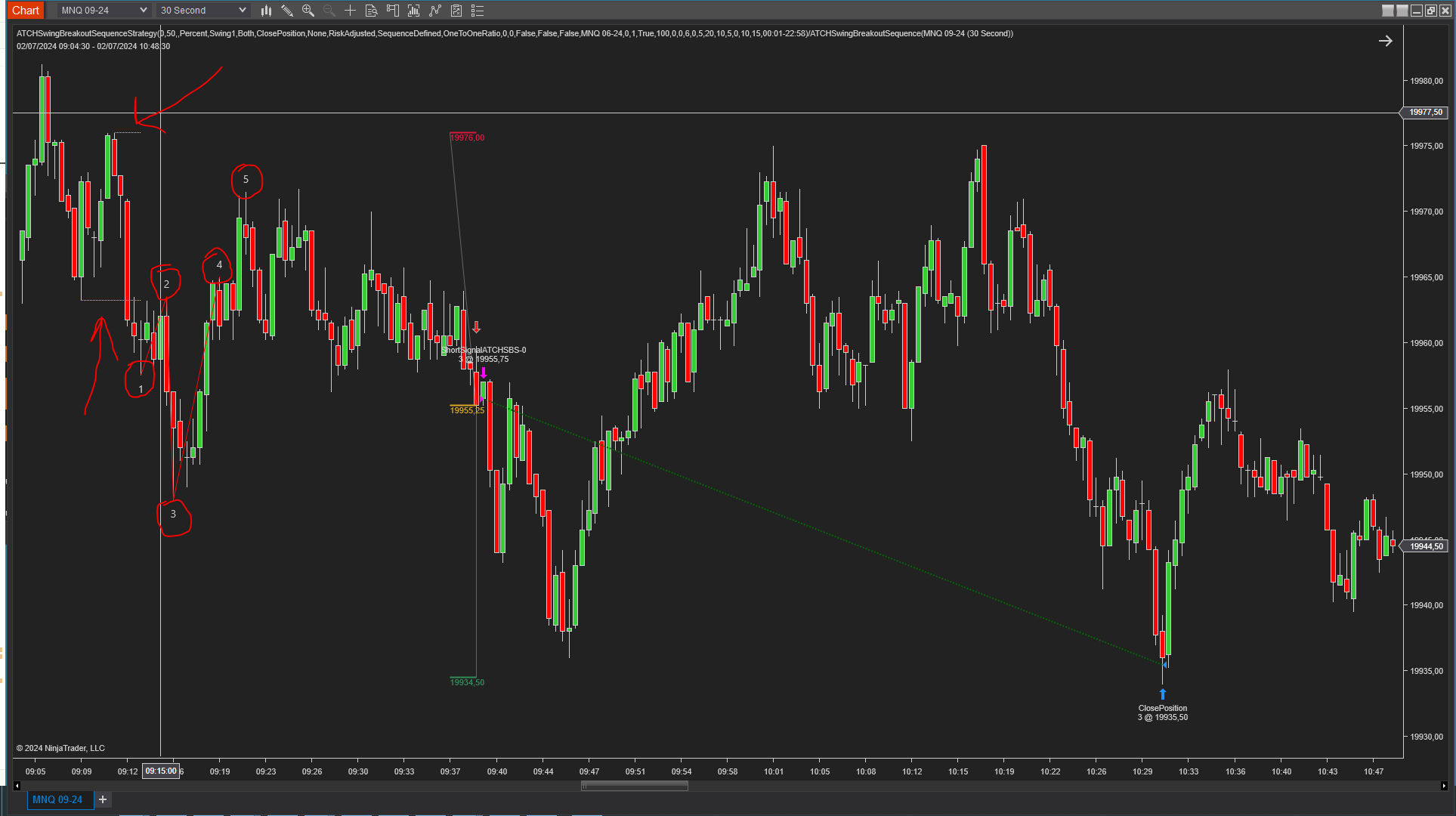
Task: Click the date range 02/07/2024 text
Action: (93, 46)
